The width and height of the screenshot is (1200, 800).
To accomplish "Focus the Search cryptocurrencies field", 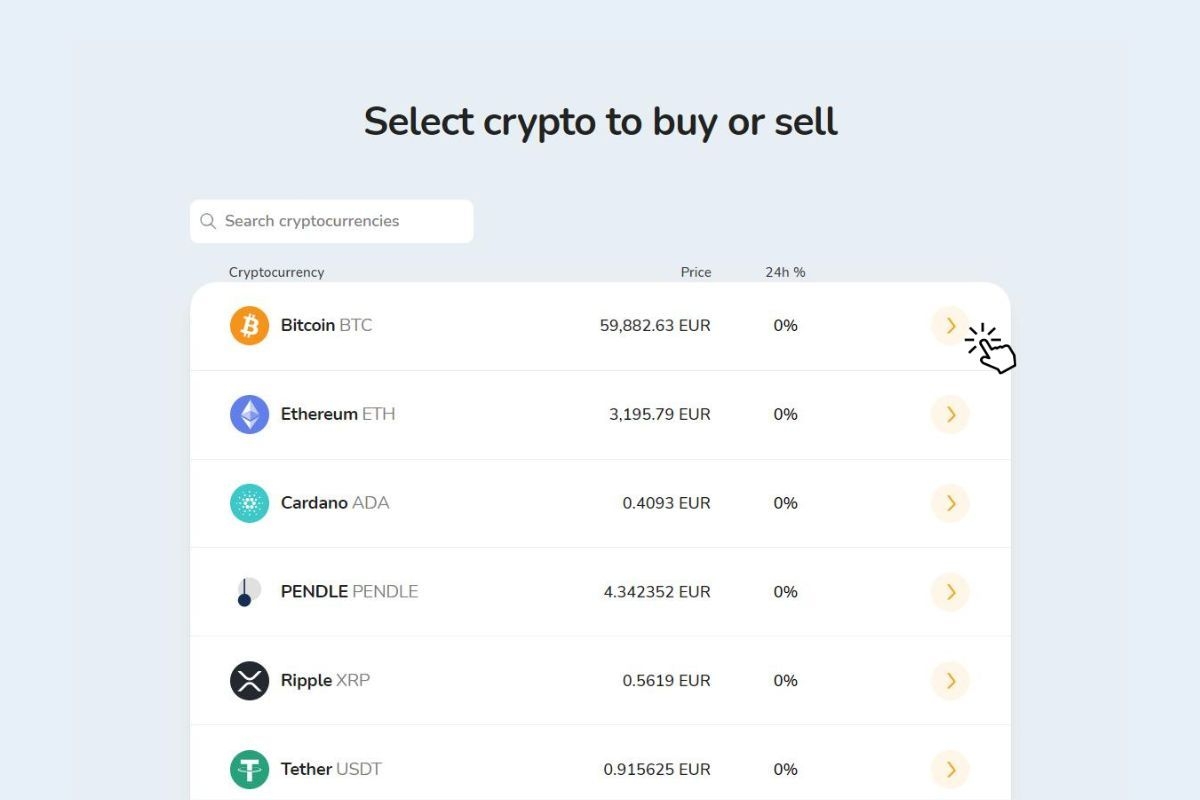I will 340,221.
